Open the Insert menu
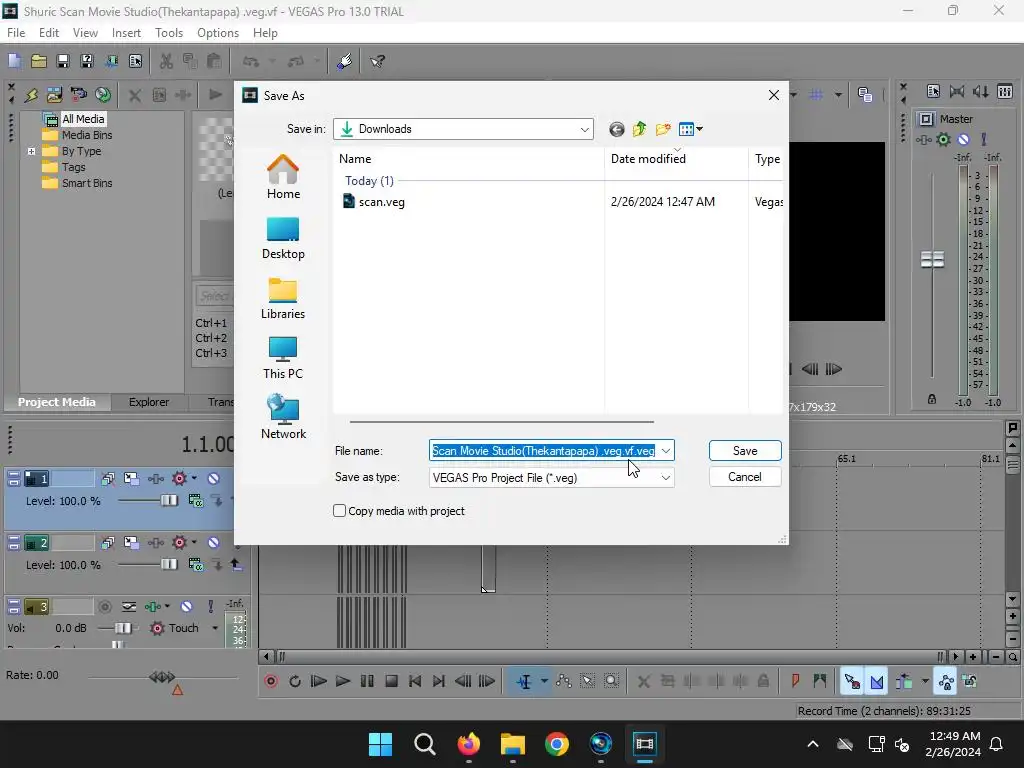 126,33
